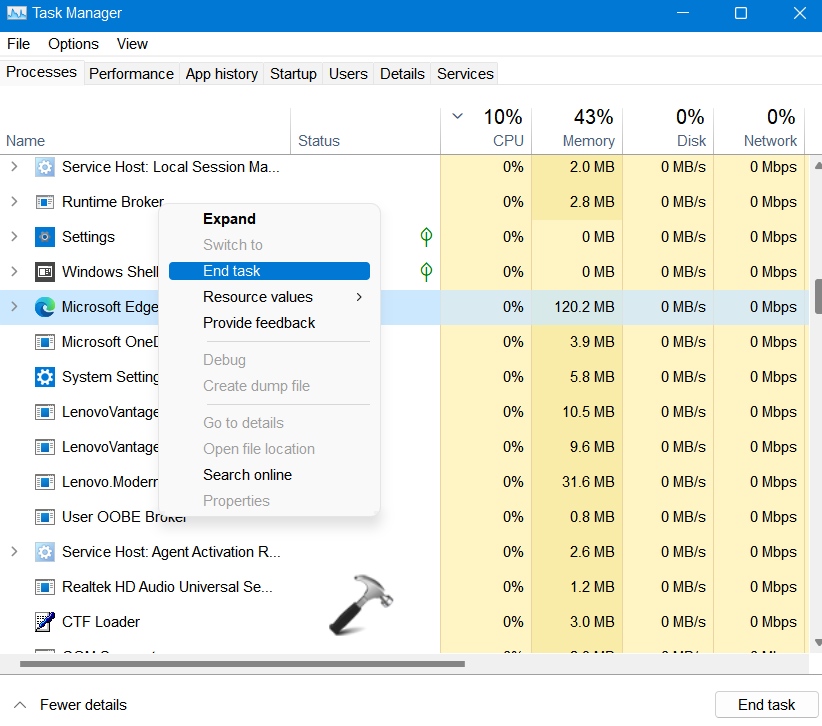Expand Service Host: Agent Activation Runtime row
This screenshot has height=726, width=822.
click(14, 552)
